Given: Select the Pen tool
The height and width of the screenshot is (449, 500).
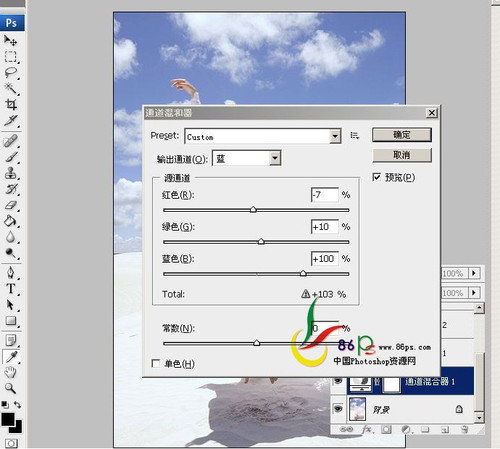Looking at the screenshot, I should tap(11, 272).
